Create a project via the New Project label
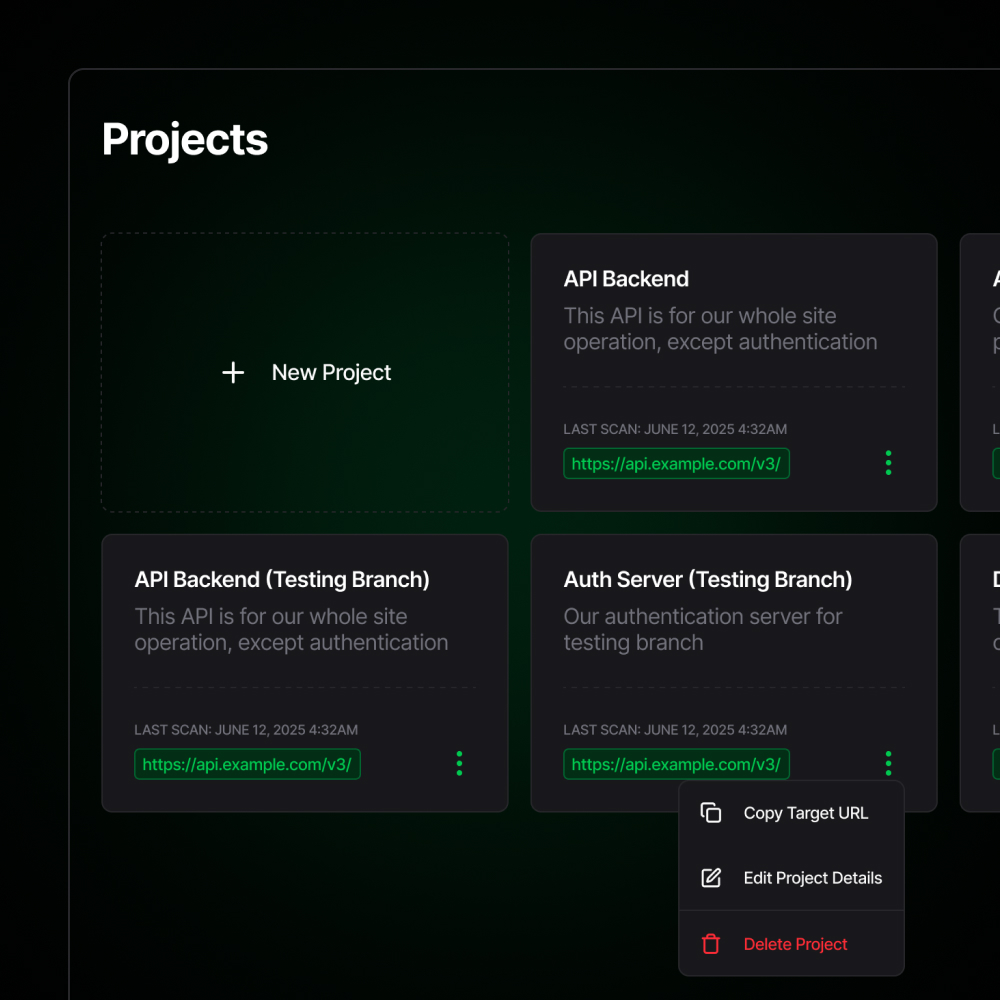 click(331, 372)
